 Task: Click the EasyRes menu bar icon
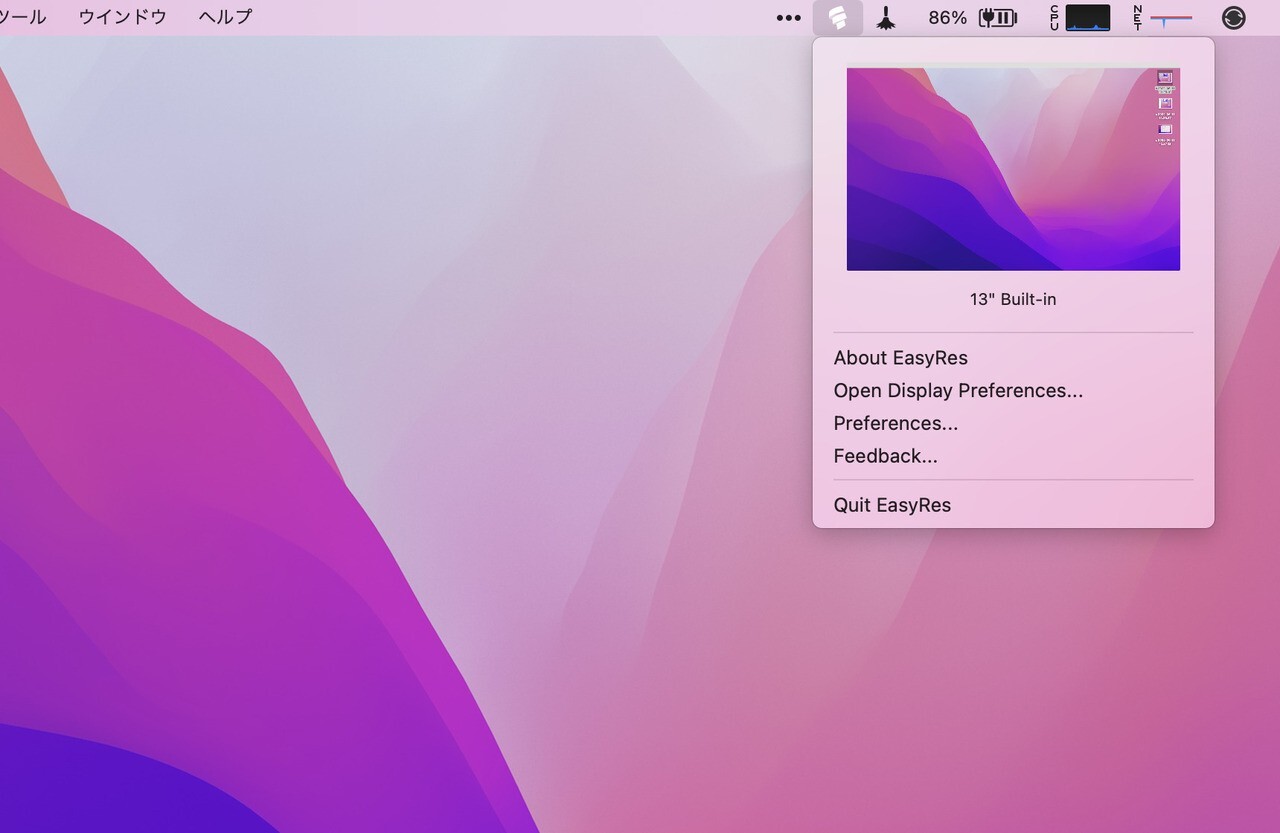[838, 17]
